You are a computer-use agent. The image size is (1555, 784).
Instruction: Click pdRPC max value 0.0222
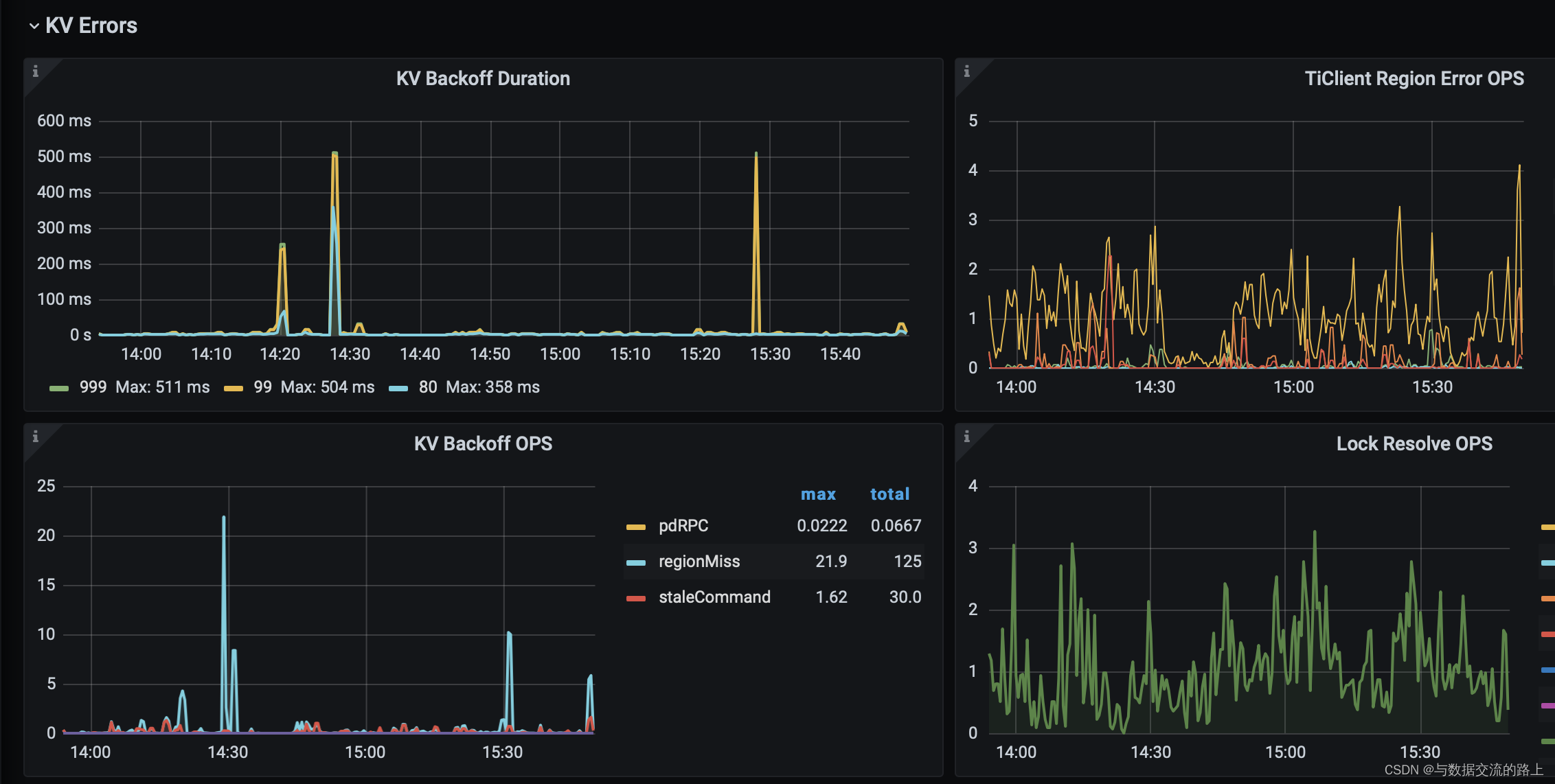point(821,526)
